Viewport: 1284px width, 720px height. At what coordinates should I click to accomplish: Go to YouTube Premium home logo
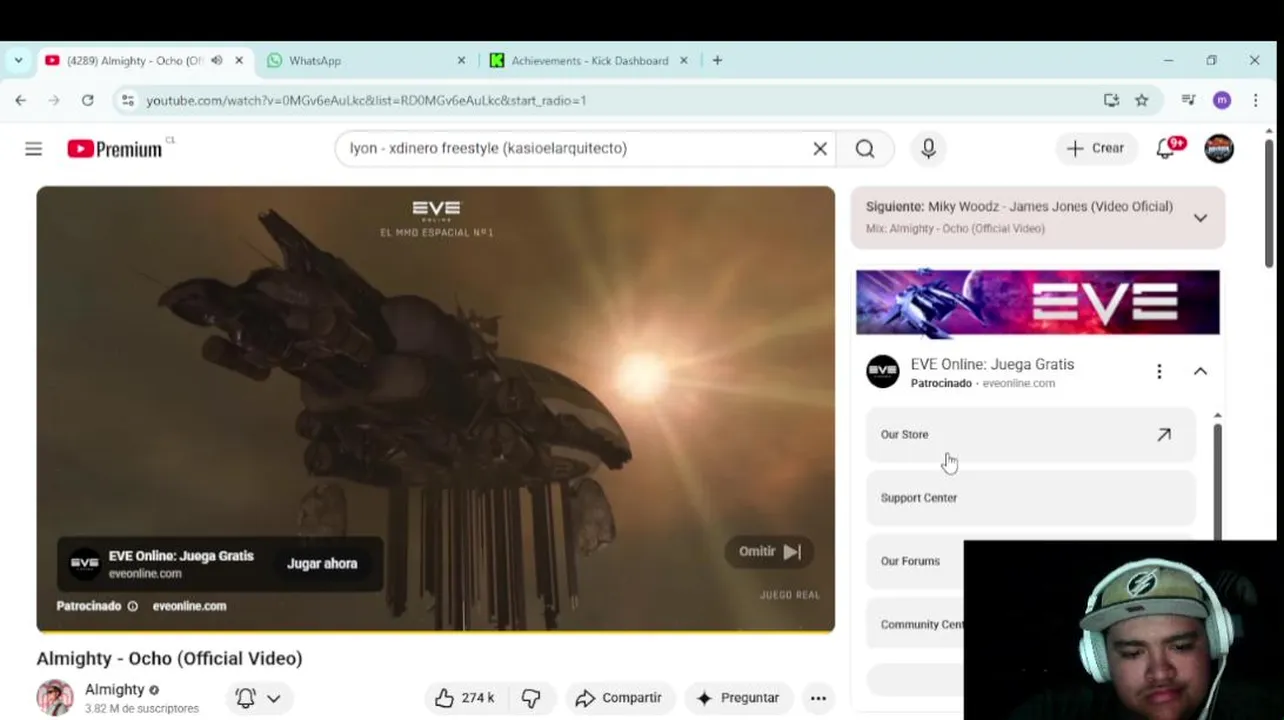click(x=115, y=149)
